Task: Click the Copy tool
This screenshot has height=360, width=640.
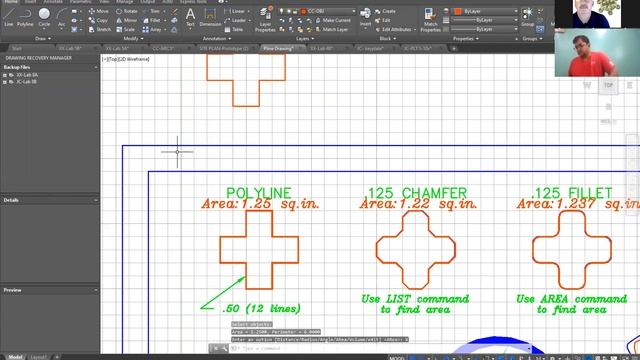Action: [98, 20]
